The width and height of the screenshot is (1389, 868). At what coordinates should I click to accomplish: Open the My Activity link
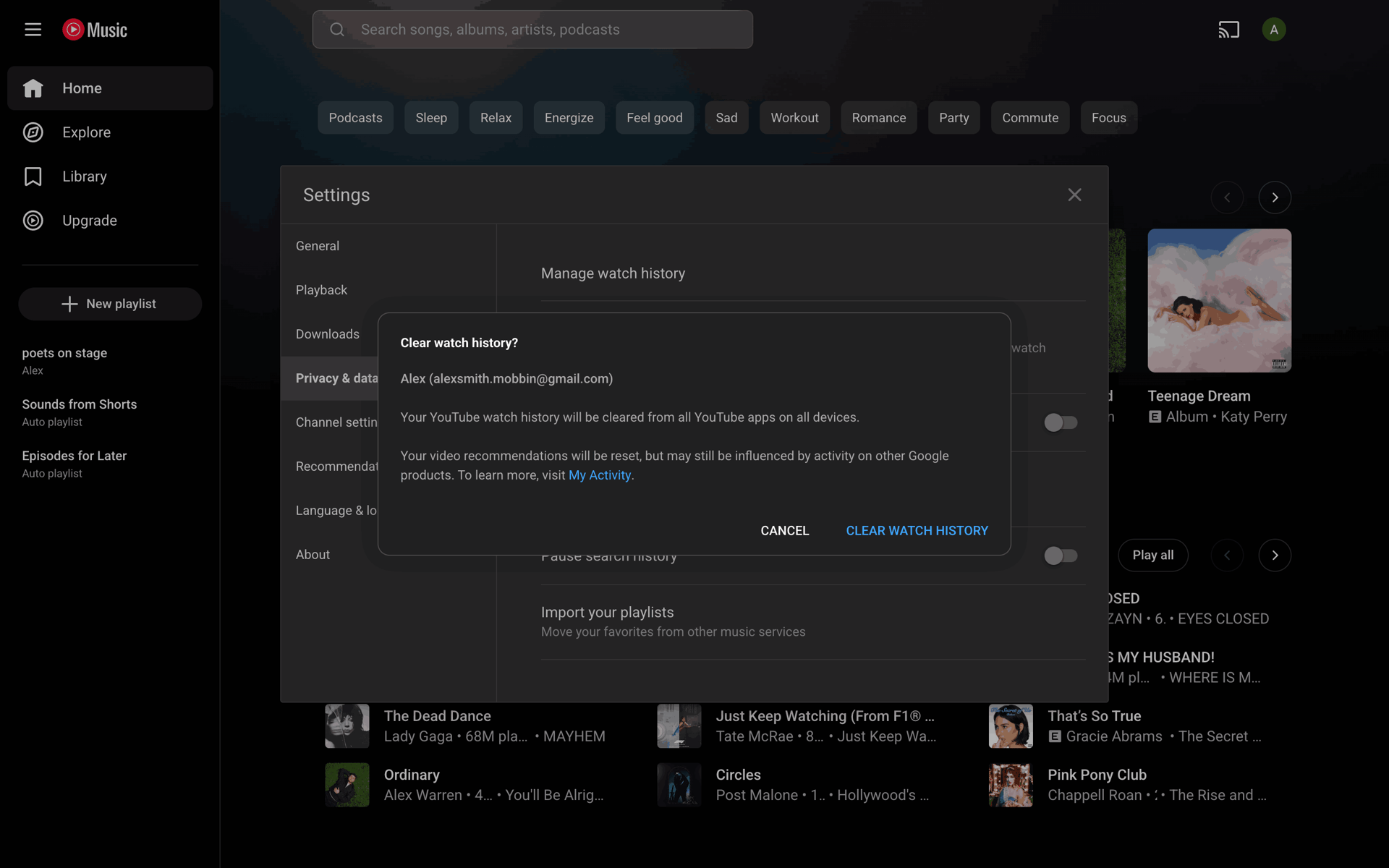(600, 475)
